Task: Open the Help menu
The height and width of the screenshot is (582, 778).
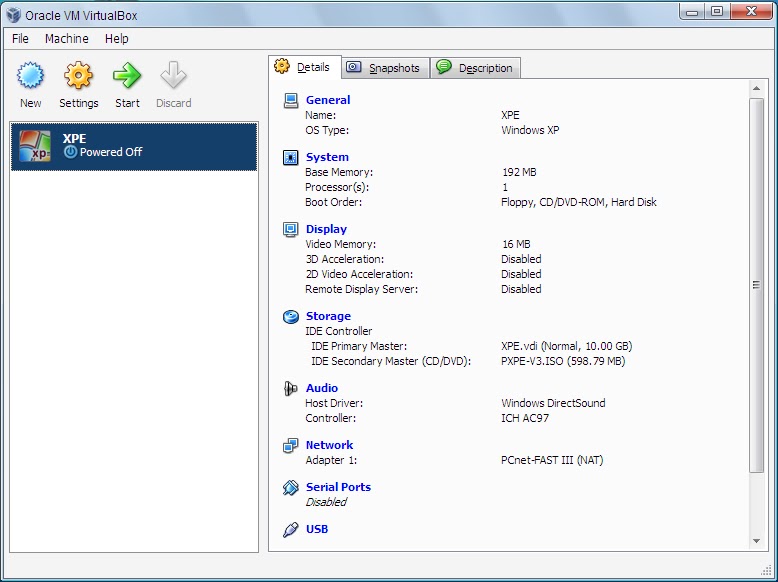Action: click(117, 39)
